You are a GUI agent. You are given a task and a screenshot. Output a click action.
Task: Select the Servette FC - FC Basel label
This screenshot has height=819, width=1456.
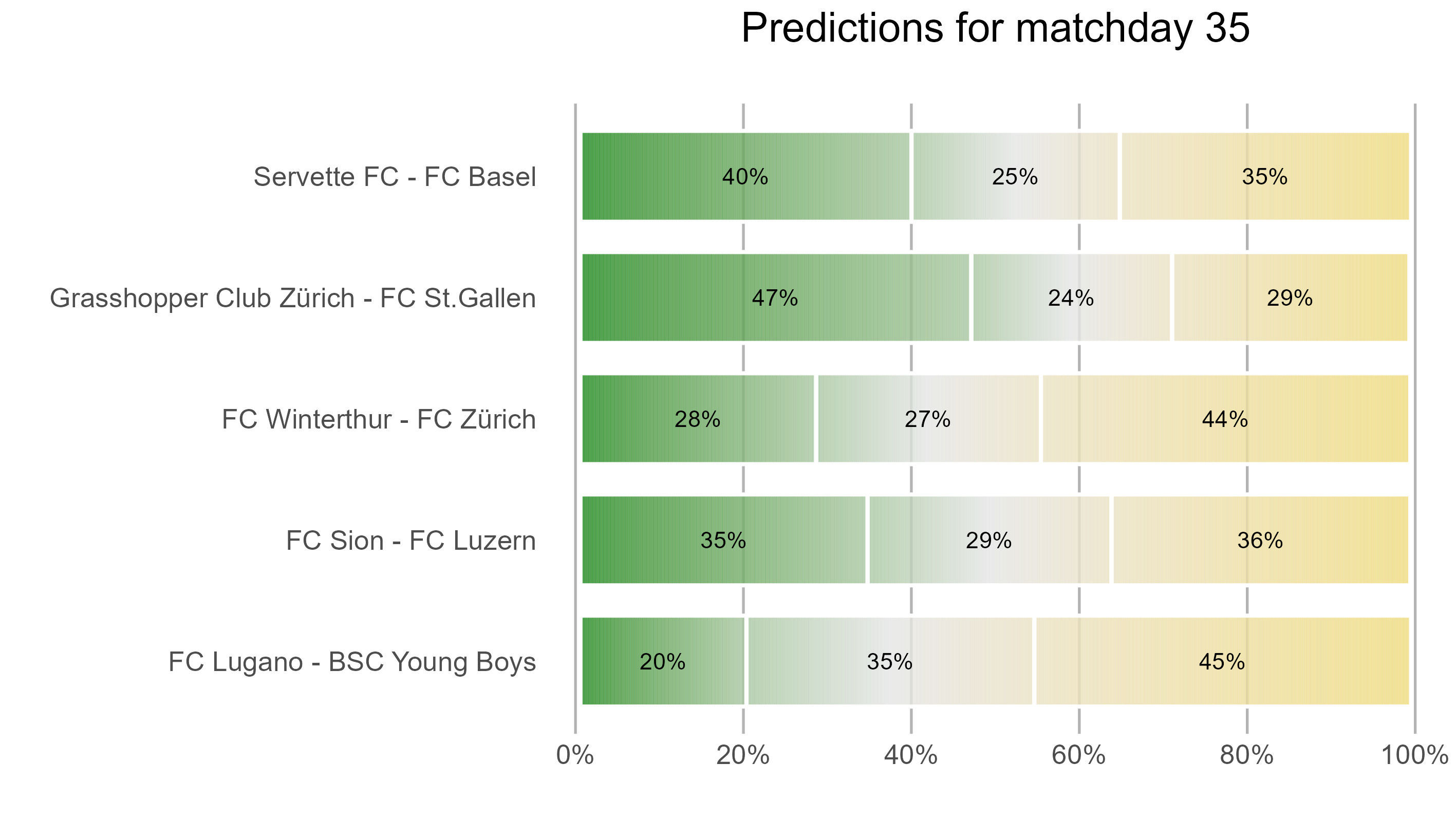coord(395,177)
